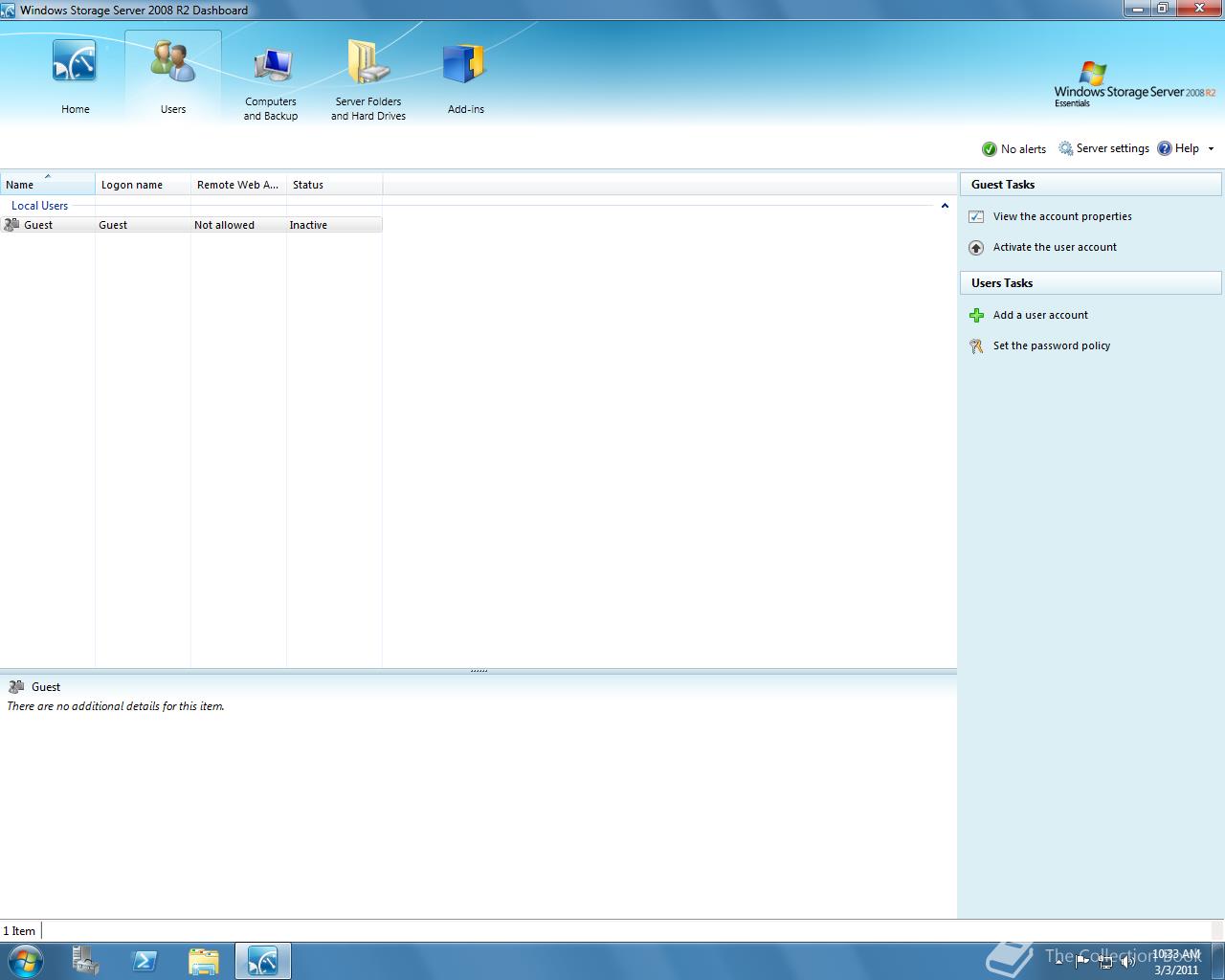Click the details pane splitter grip

click(479, 671)
